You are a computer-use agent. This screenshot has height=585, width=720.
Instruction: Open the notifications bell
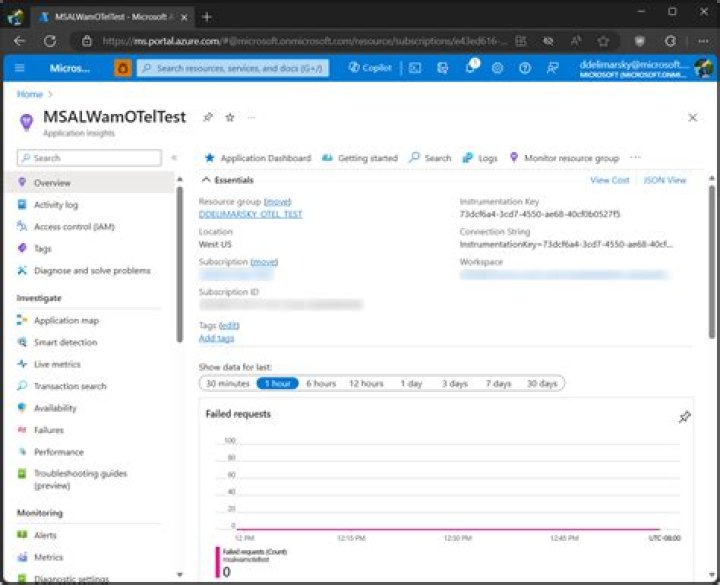pos(471,68)
